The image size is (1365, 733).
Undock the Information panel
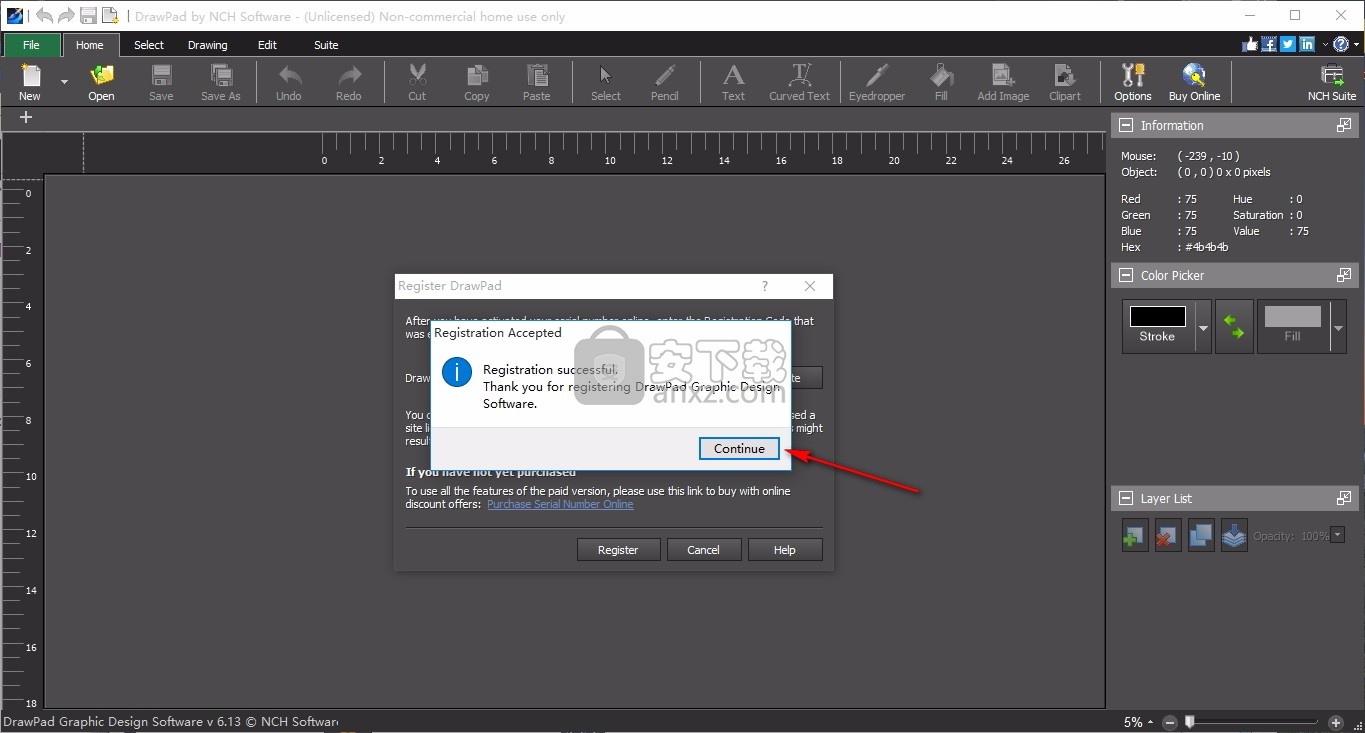[1344, 125]
